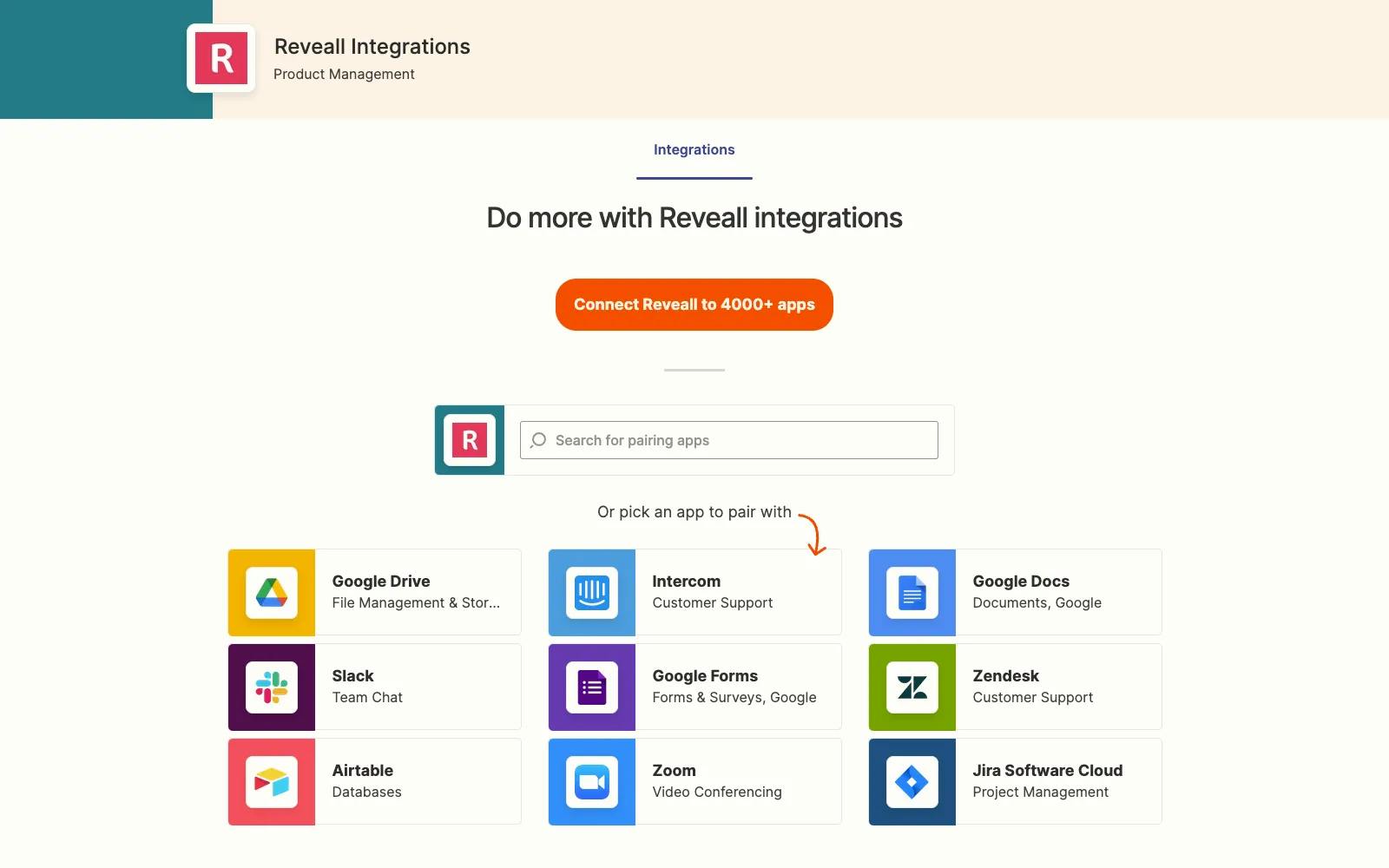This screenshot has width=1389, height=868.
Task: Open the Google Docs app icon
Action: [x=912, y=593]
